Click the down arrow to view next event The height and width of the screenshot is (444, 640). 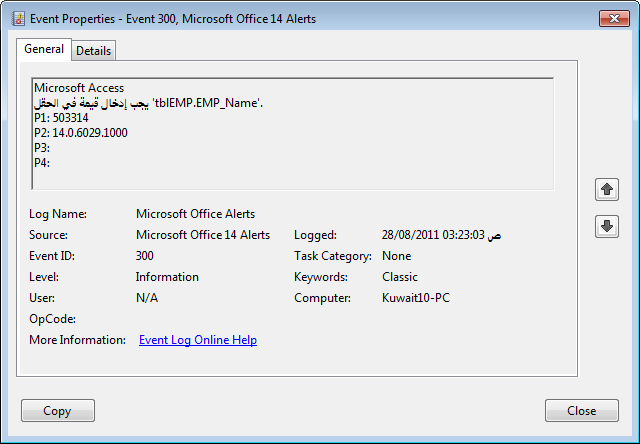point(606,227)
